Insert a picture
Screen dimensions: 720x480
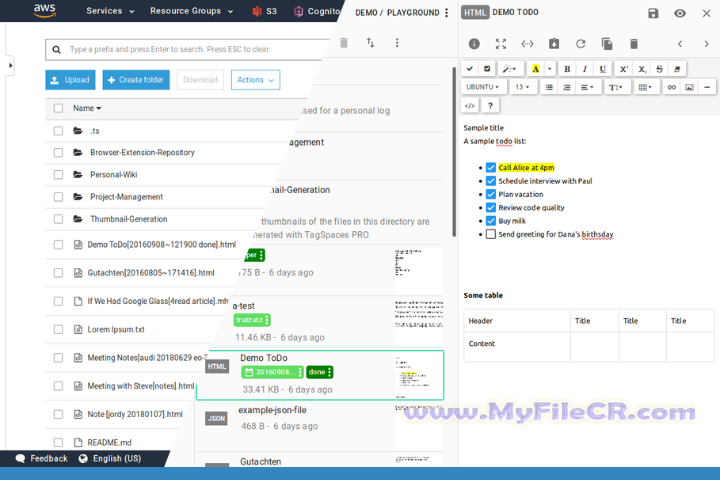689,87
